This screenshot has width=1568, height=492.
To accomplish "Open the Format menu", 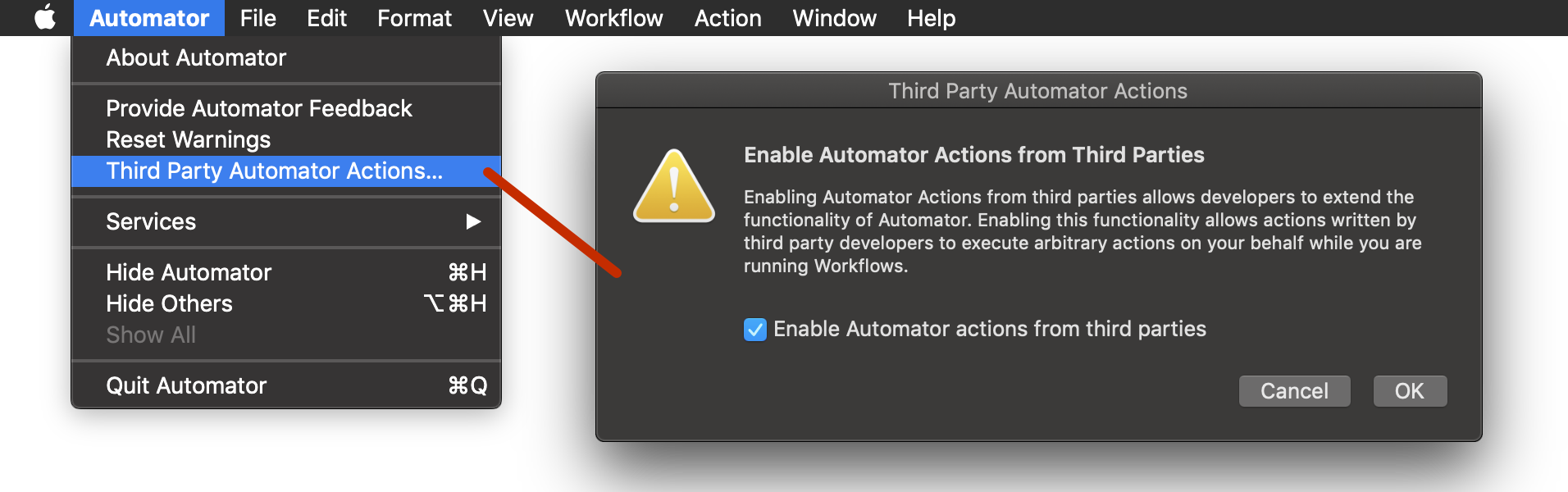I will pyautogui.click(x=413, y=17).
